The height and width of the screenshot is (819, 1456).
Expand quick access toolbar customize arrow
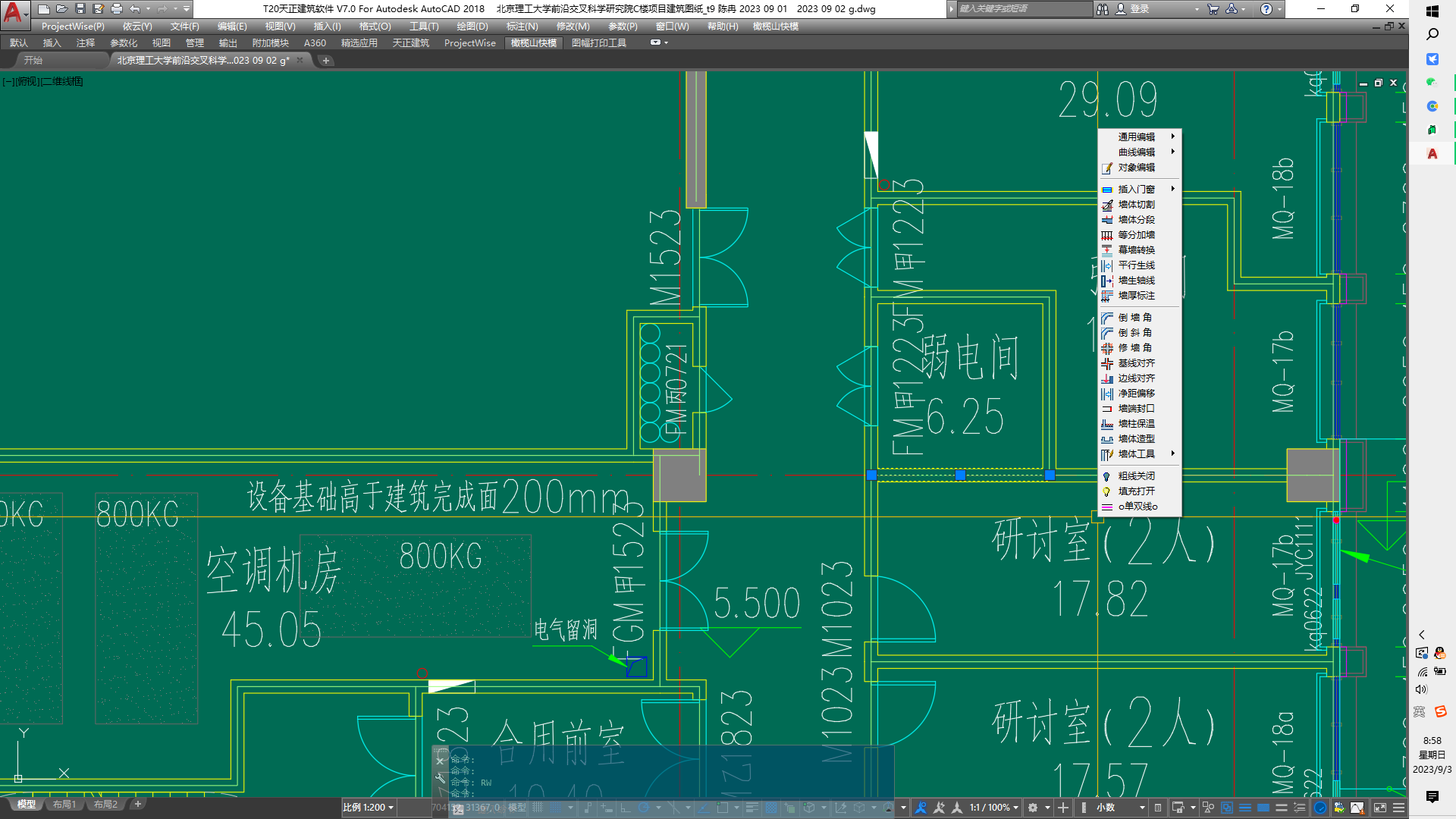pyautogui.click(x=187, y=9)
